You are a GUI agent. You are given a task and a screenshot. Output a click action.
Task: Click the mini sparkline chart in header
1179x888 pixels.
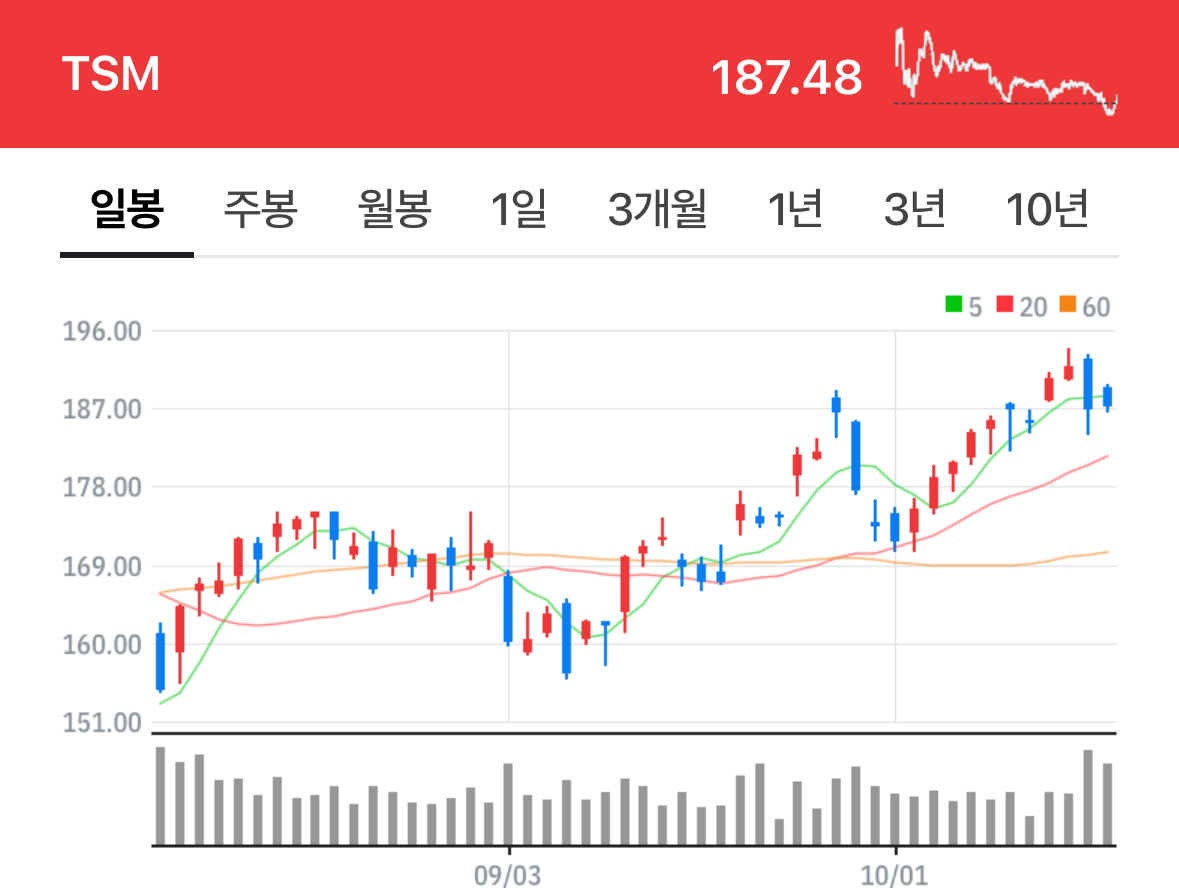pyautogui.click(x=1006, y=72)
